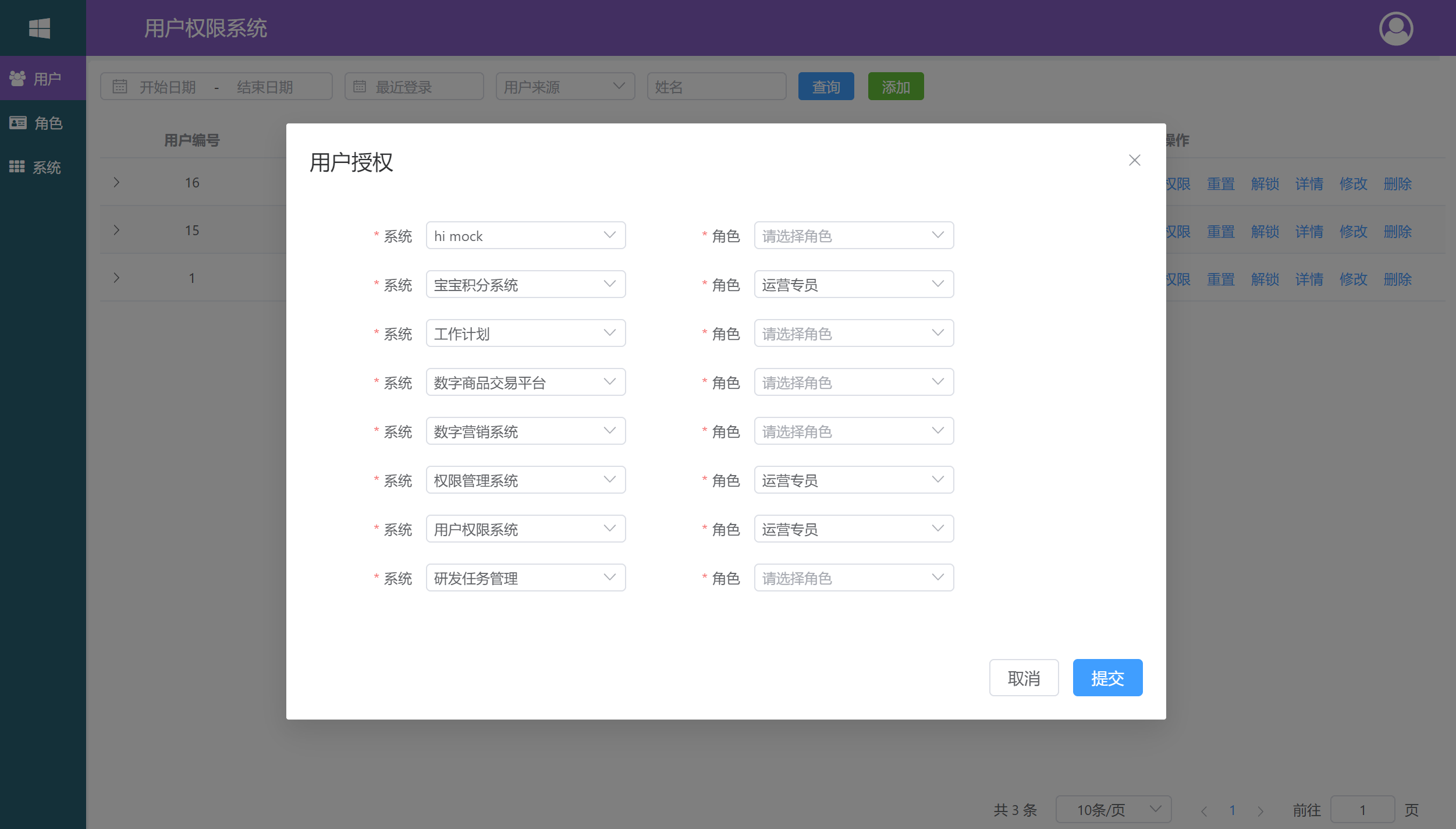
Task: Open the 宝宝积分系统 system dropdown
Action: click(525, 284)
